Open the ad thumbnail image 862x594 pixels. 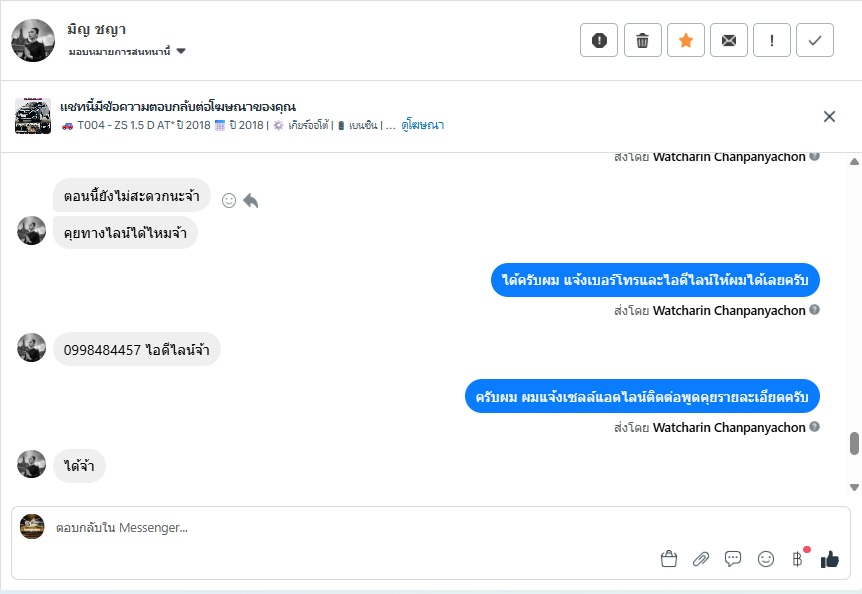pos(33,116)
